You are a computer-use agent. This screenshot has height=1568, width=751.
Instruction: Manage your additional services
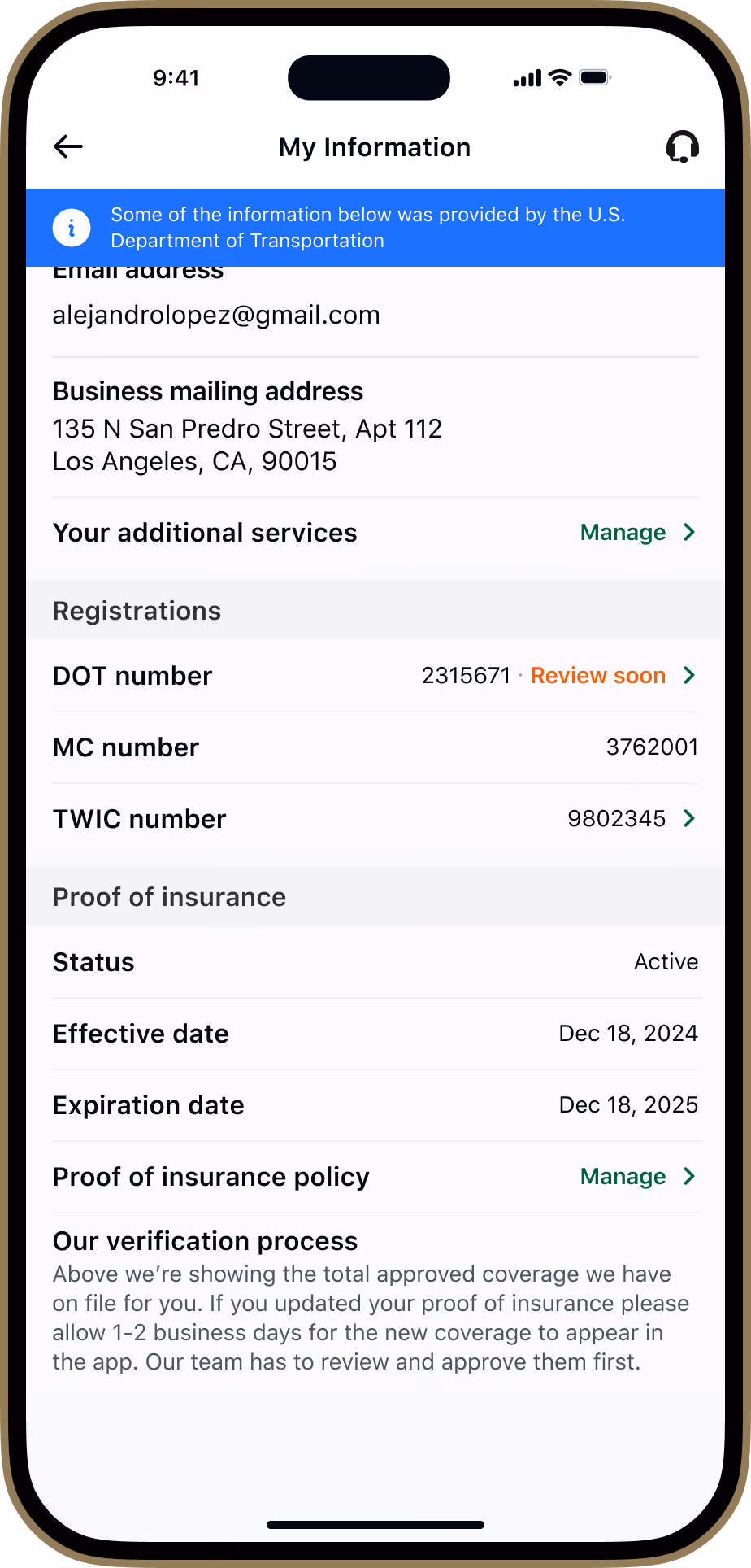(623, 532)
